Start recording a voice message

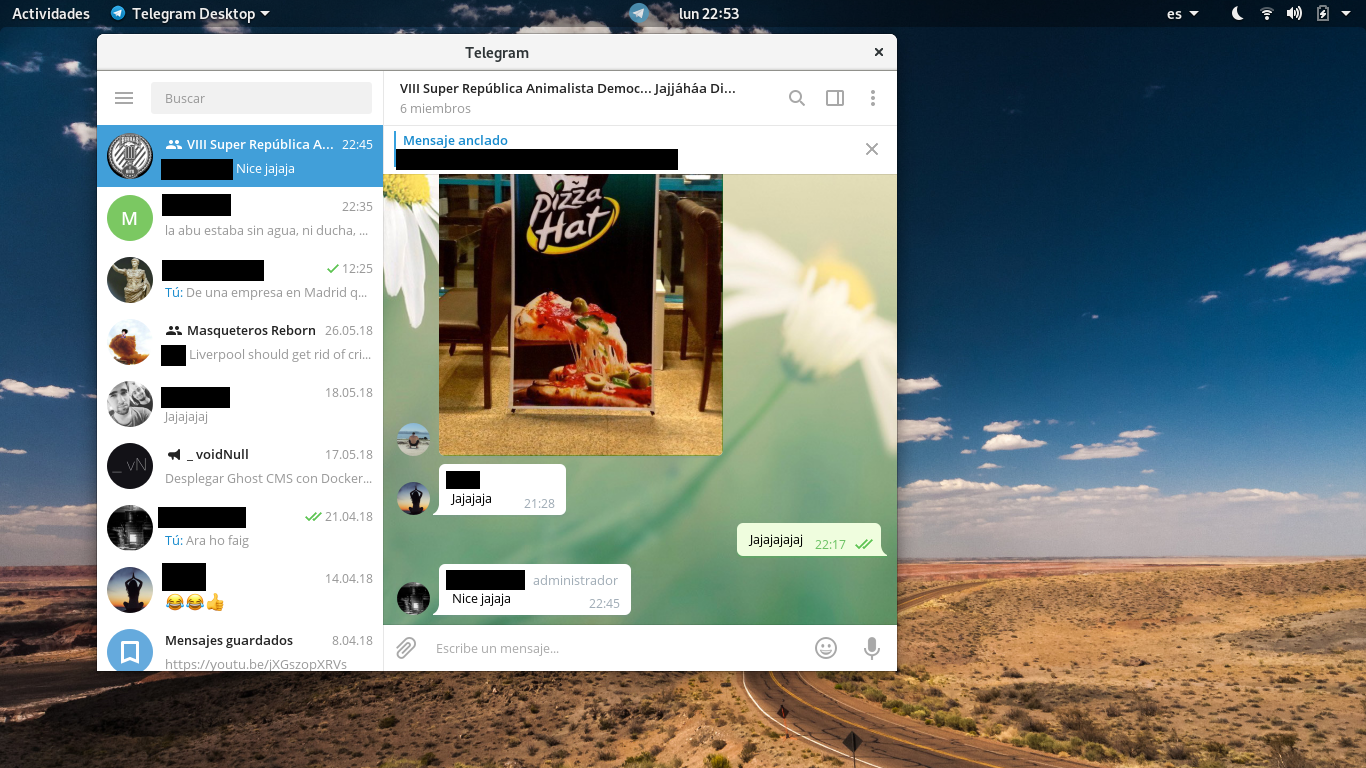(871, 648)
